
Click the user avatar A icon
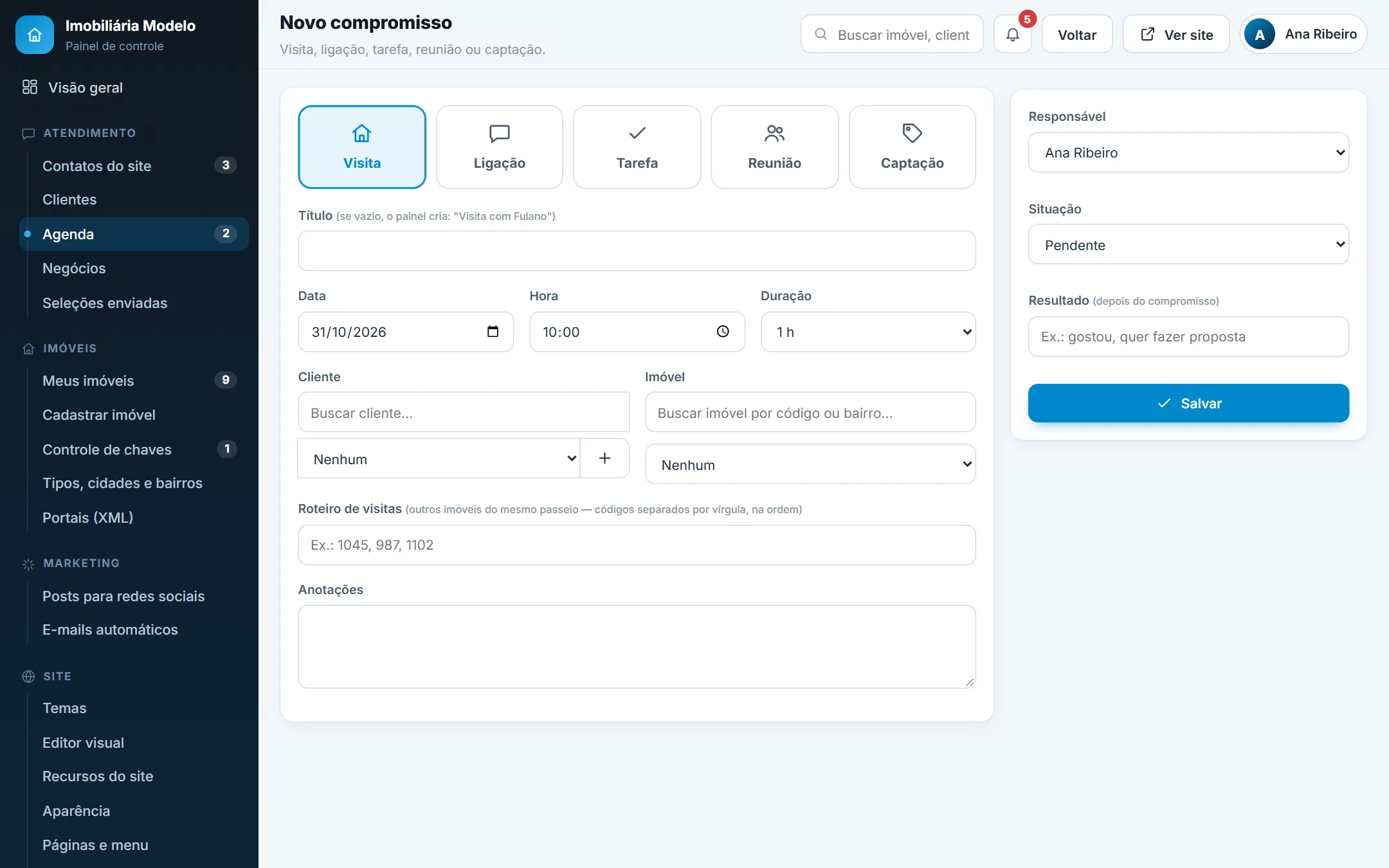pos(1260,35)
